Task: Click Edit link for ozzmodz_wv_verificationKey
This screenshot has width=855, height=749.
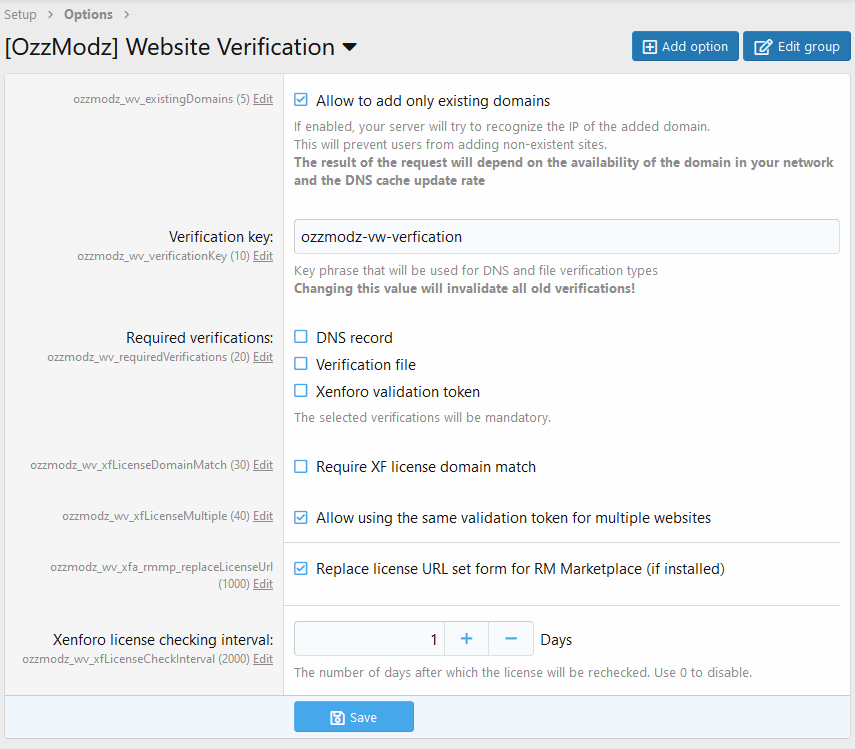Action: click(x=263, y=256)
